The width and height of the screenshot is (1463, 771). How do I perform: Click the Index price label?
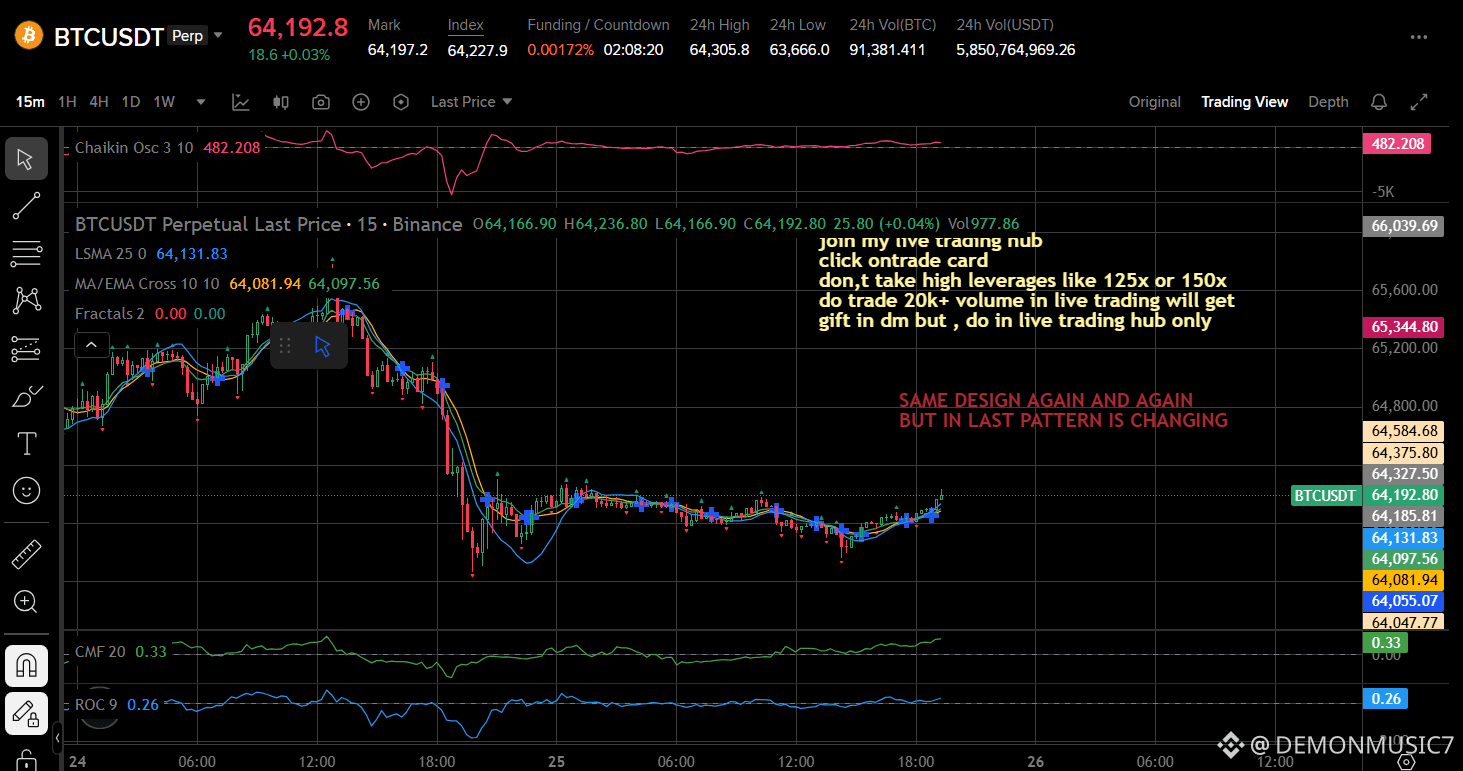pos(465,25)
